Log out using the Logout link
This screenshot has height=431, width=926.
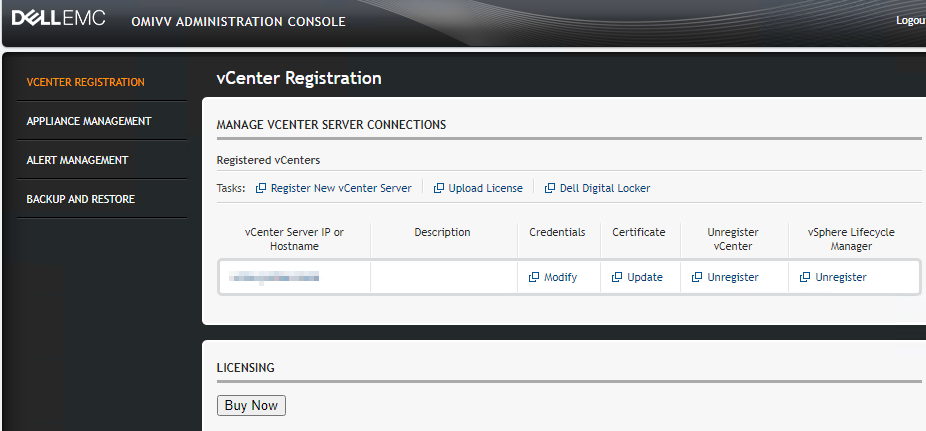click(x=910, y=20)
